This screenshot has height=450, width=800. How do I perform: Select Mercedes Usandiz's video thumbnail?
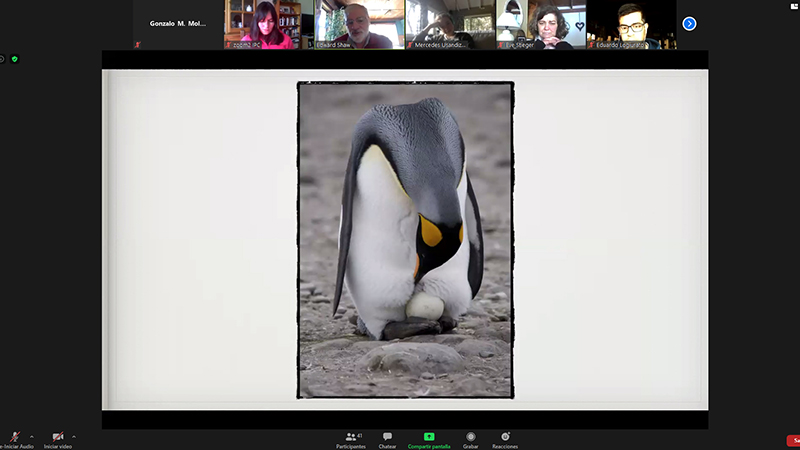450,24
